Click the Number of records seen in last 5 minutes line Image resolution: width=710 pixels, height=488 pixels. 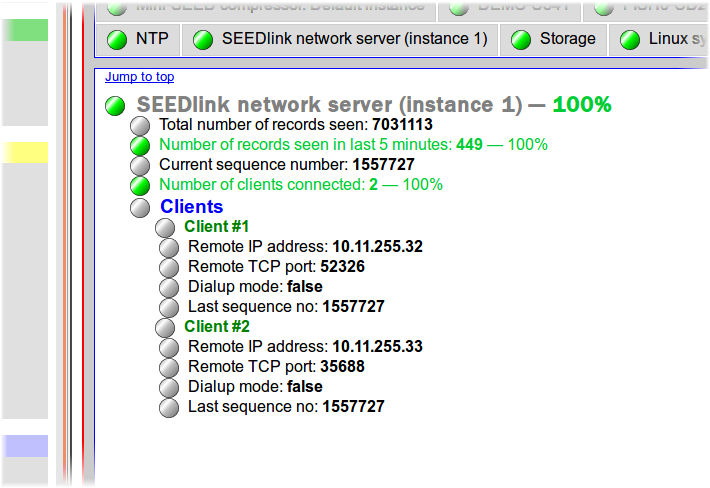[353, 144]
